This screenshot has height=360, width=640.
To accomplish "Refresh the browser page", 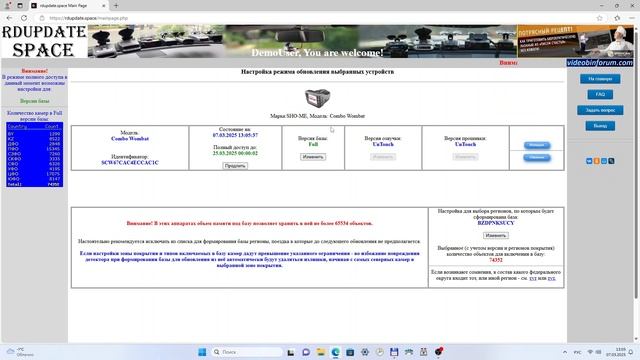I will point(24,18).
